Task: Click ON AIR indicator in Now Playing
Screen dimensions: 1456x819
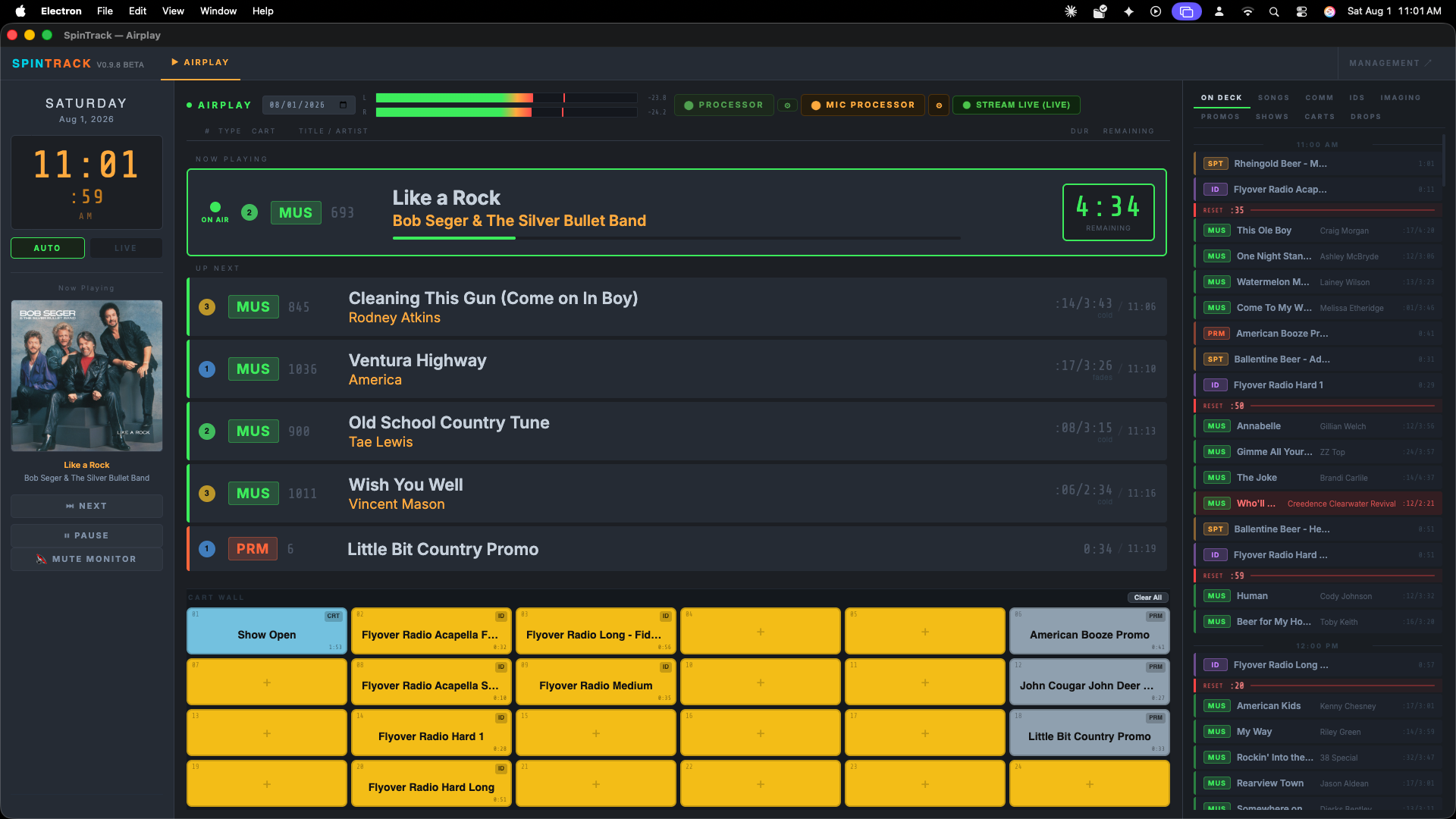Action: click(215, 212)
